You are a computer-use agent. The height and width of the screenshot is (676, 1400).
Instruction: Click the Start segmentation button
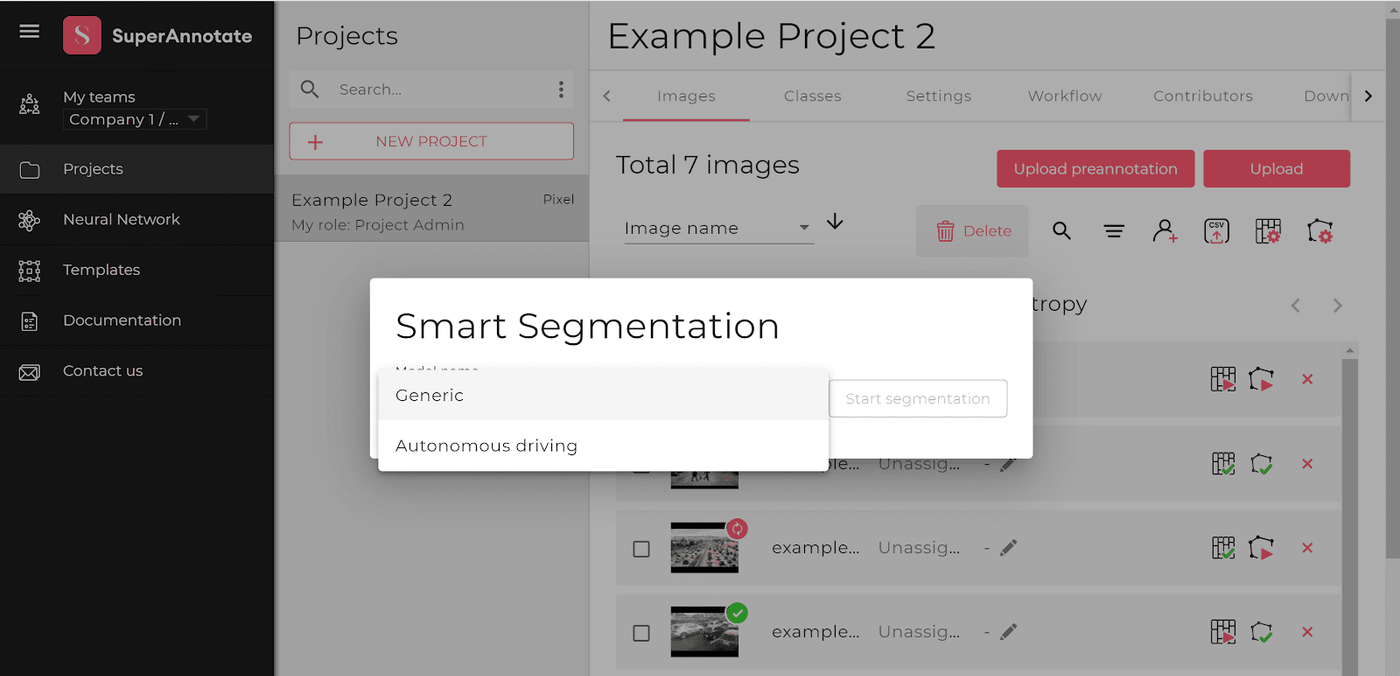pyautogui.click(x=917, y=398)
